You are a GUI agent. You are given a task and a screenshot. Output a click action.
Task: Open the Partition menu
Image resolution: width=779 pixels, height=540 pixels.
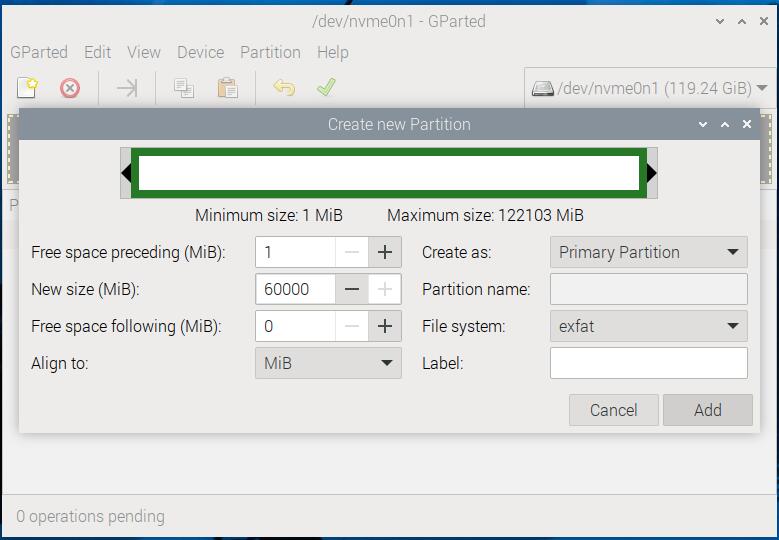click(270, 52)
